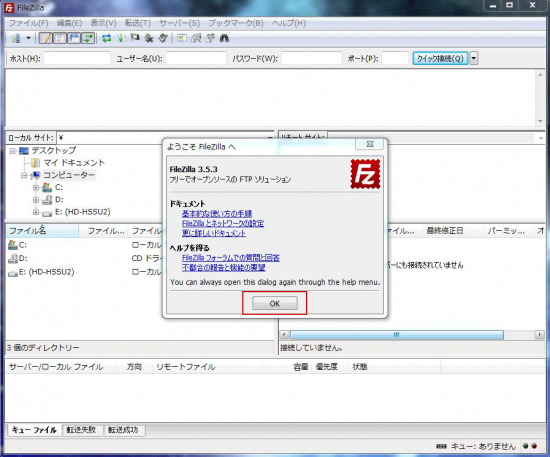Image resolution: width=550 pixels, height=457 pixels.
Task: Focus the パスワード(W) input field
Action: click(x=311, y=58)
